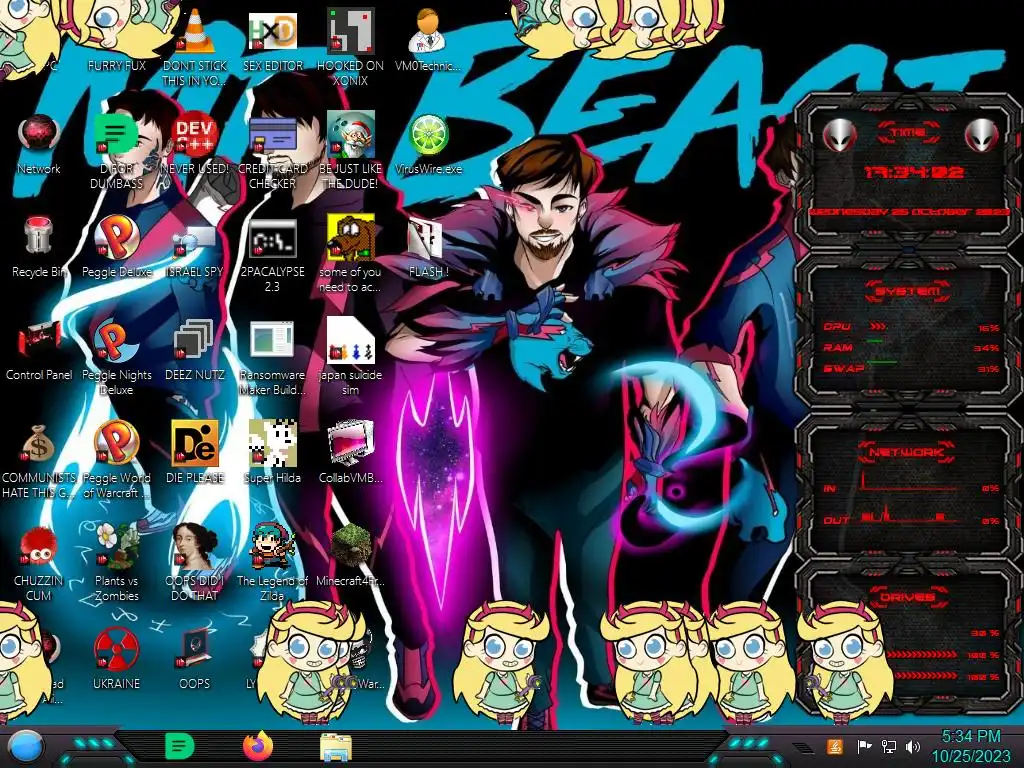
Task: Open OOPS DID I DO THAT portrait icon
Action: [195, 545]
